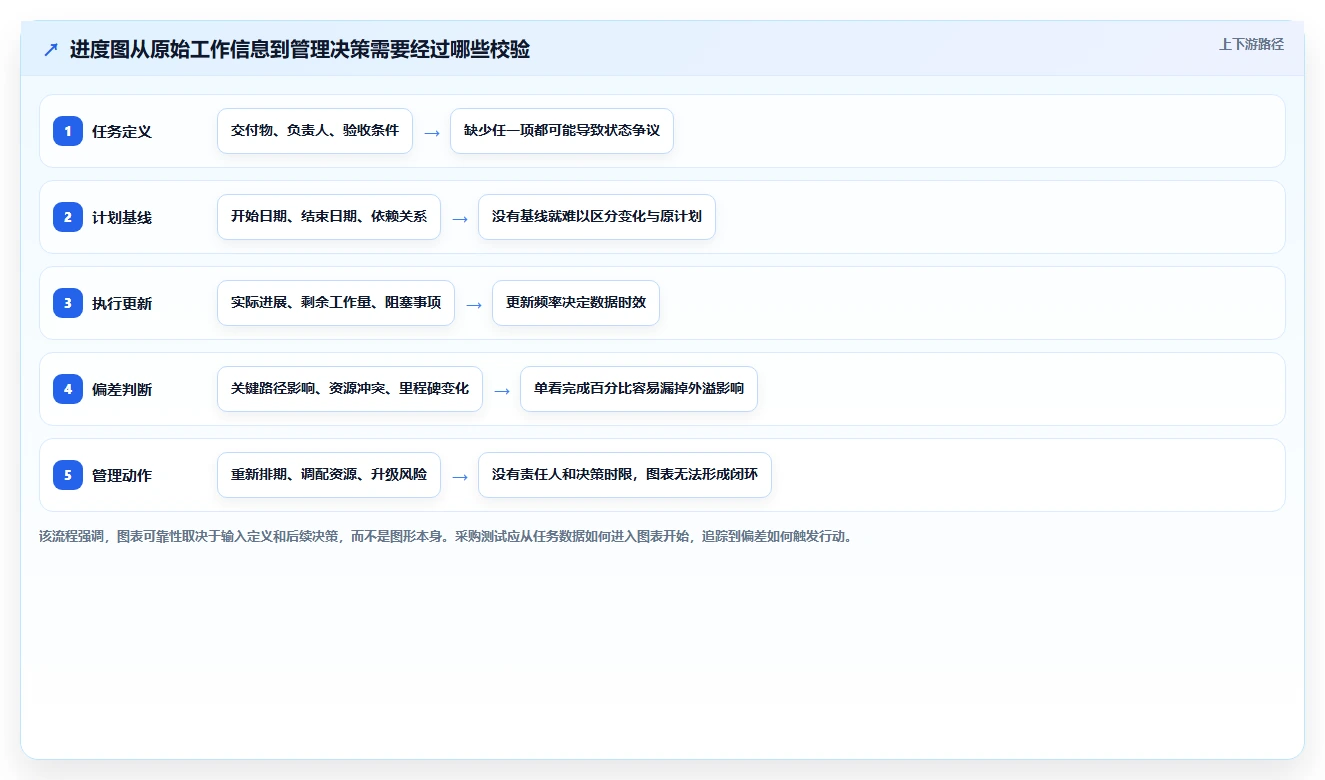
Task: Click the step 5 number badge
Action: point(68,475)
